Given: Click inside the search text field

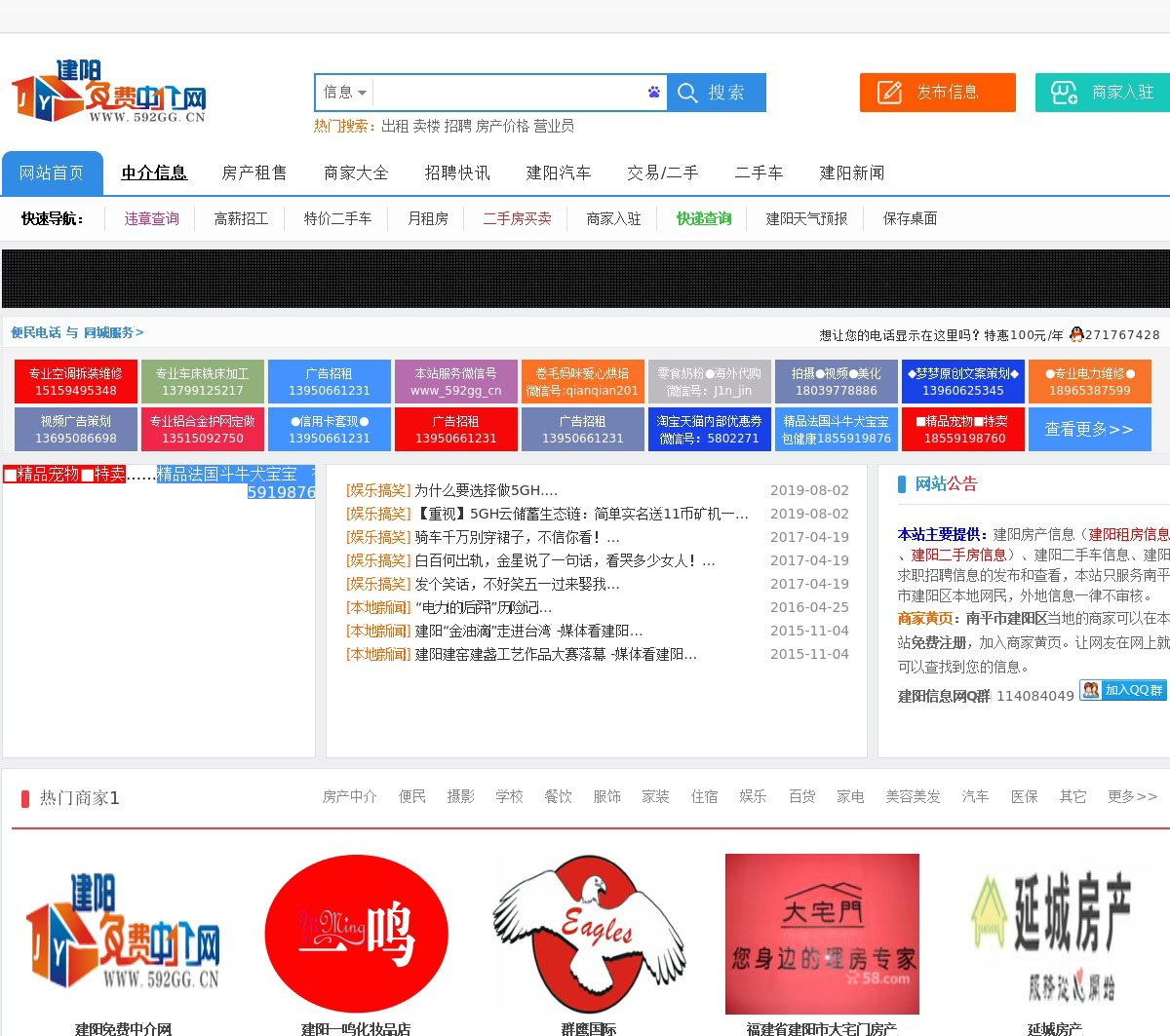Looking at the screenshot, I should (x=507, y=93).
